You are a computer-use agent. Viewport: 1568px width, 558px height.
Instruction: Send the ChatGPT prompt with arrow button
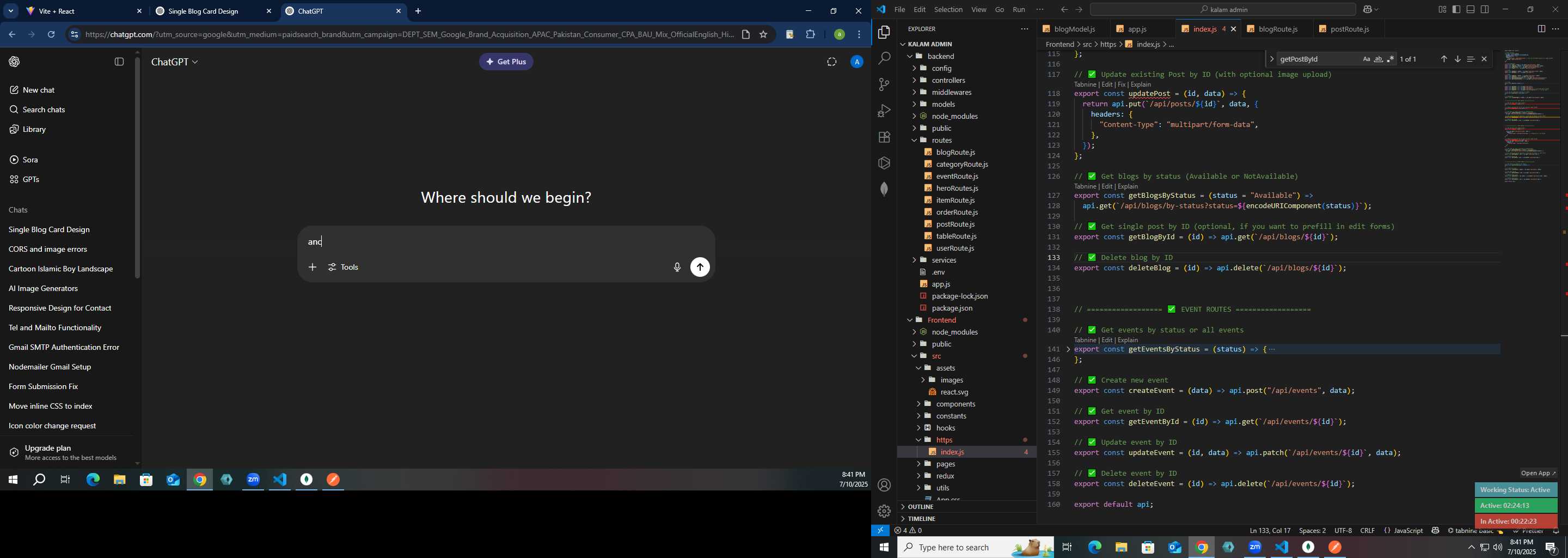pos(700,268)
